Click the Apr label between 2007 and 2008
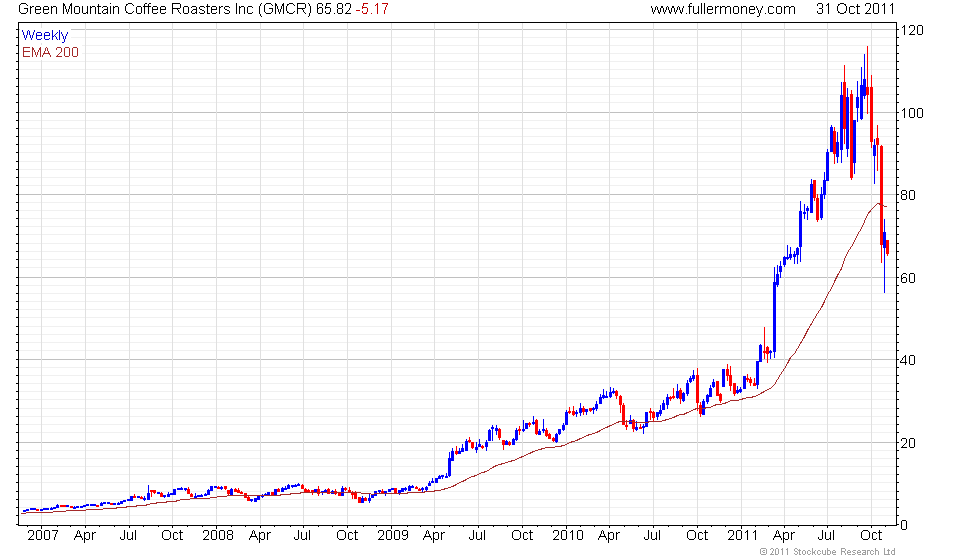This screenshot has width=980, height=560. (x=85, y=536)
